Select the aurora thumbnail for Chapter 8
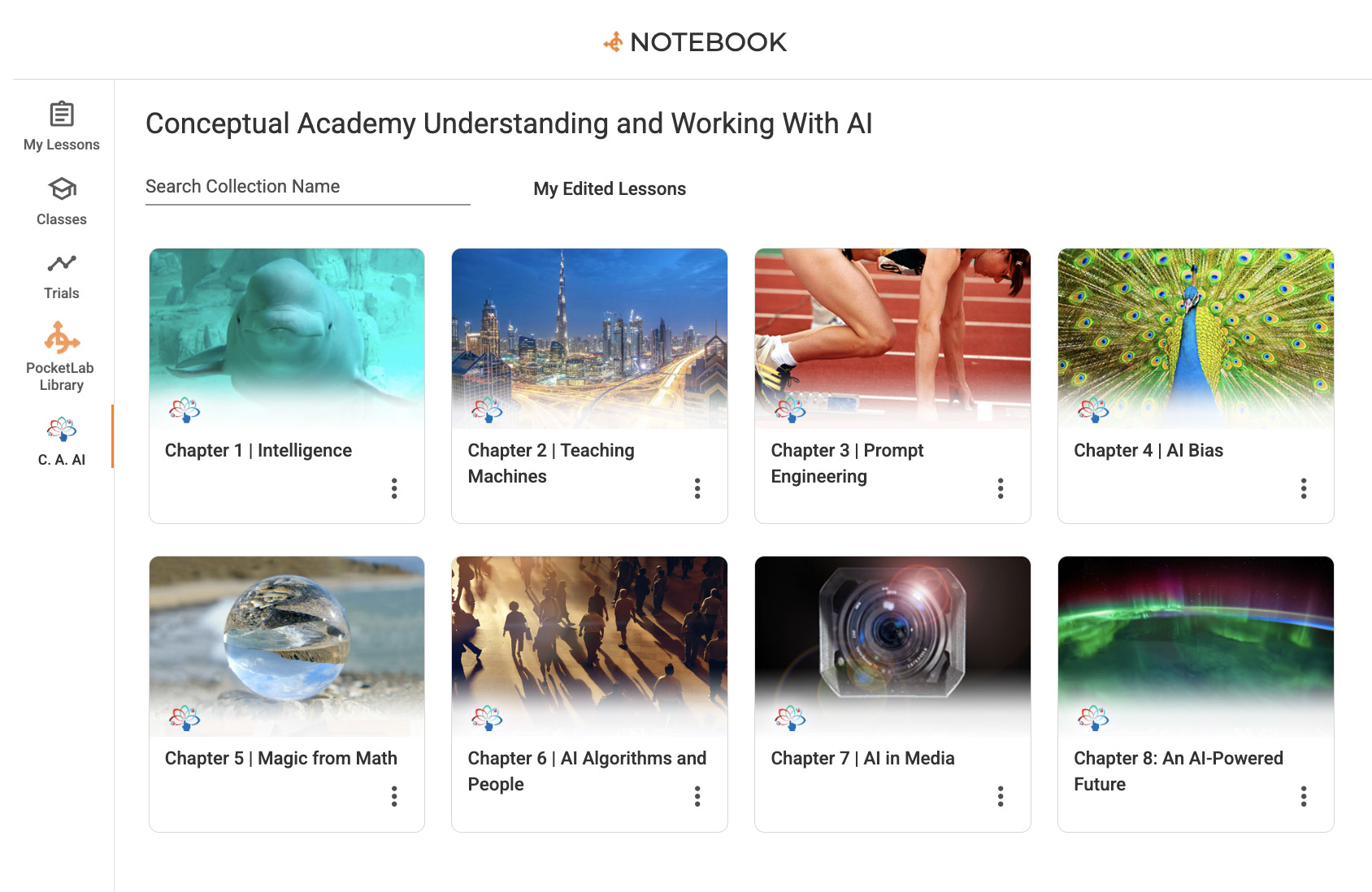The image size is (1372, 892). [x=1196, y=634]
